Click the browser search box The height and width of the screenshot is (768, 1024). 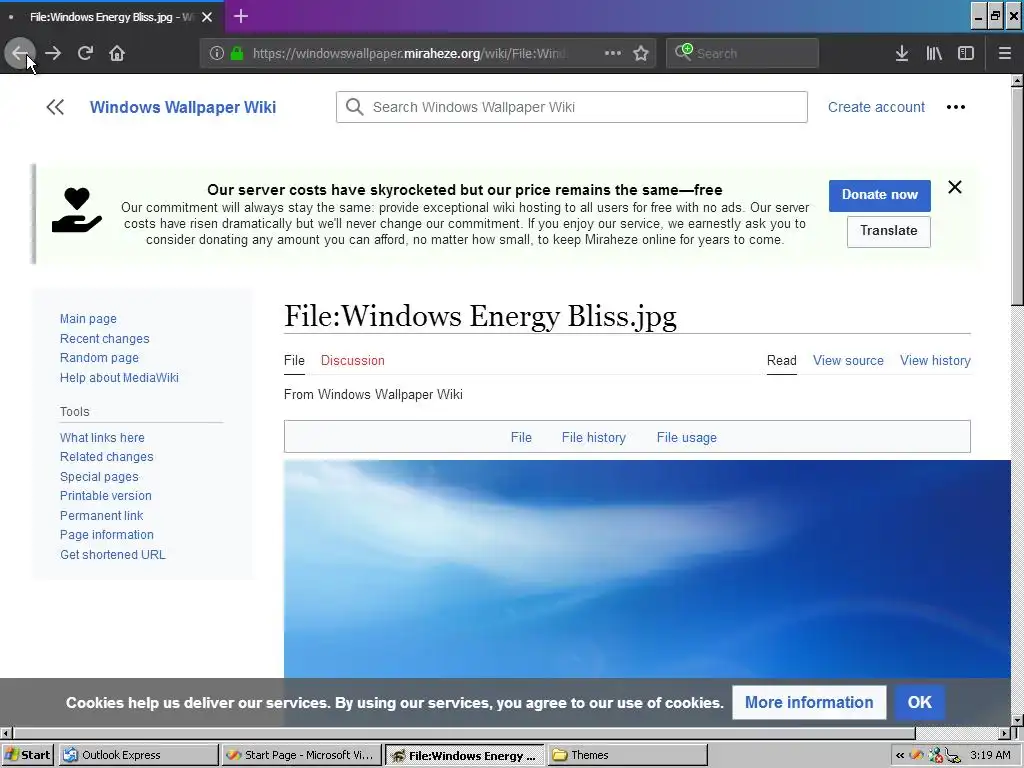click(x=743, y=53)
